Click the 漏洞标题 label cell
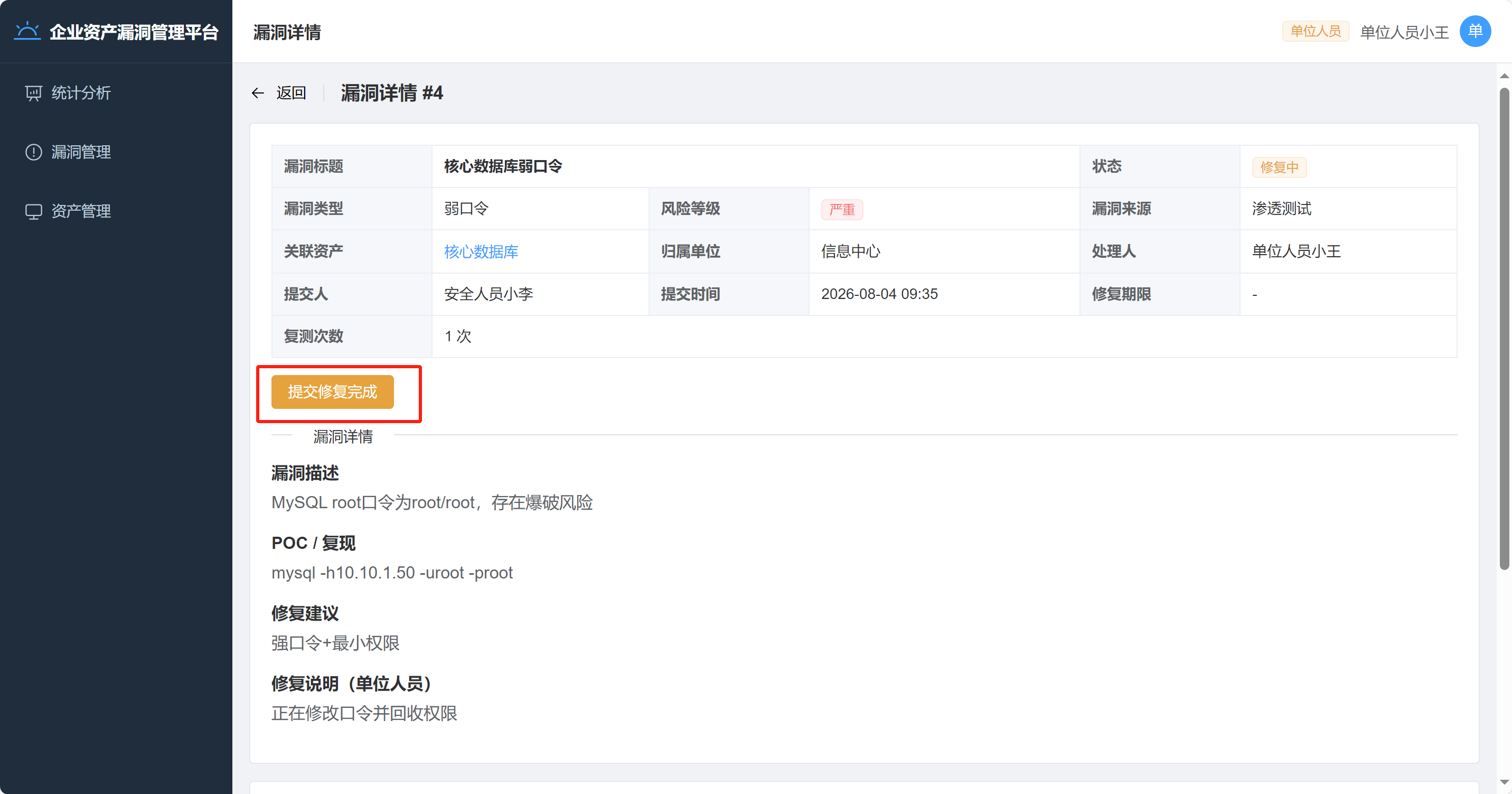 (x=352, y=166)
